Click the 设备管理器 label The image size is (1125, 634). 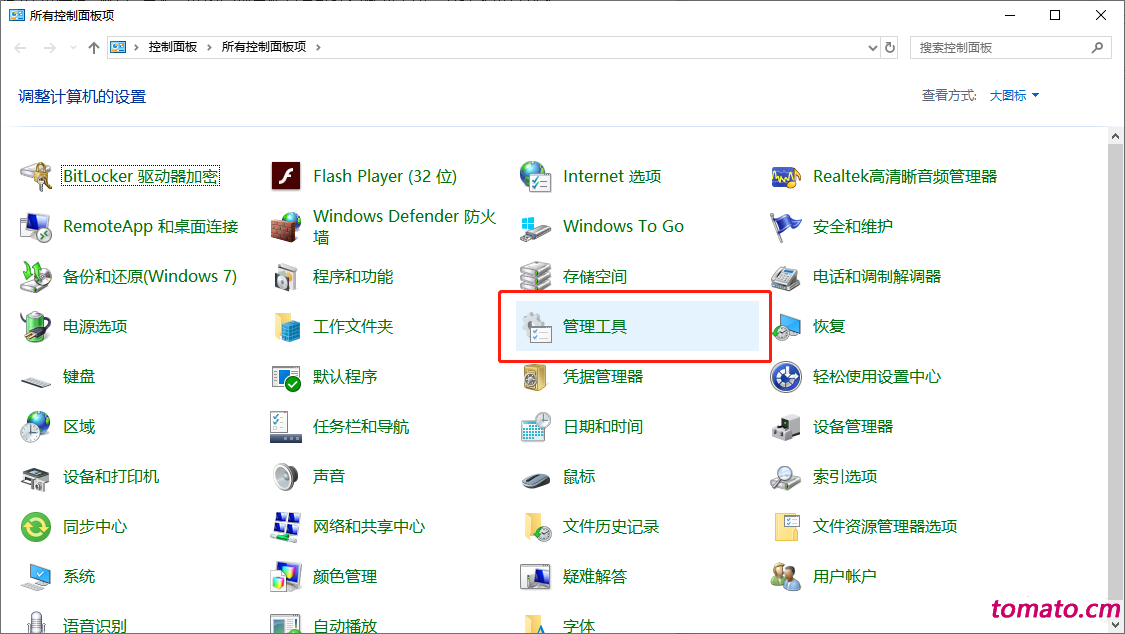(x=852, y=427)
